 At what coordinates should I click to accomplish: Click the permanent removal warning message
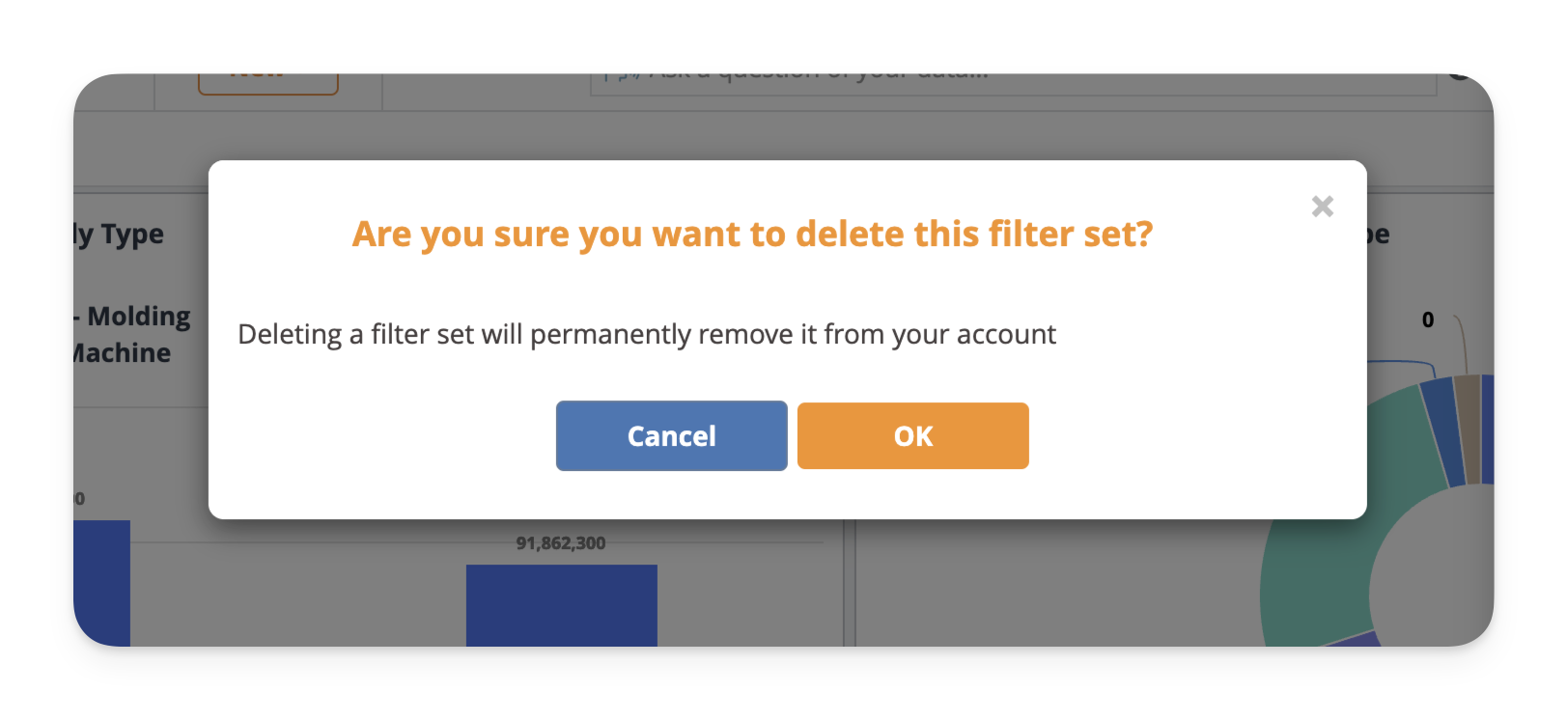click(646, 335)
